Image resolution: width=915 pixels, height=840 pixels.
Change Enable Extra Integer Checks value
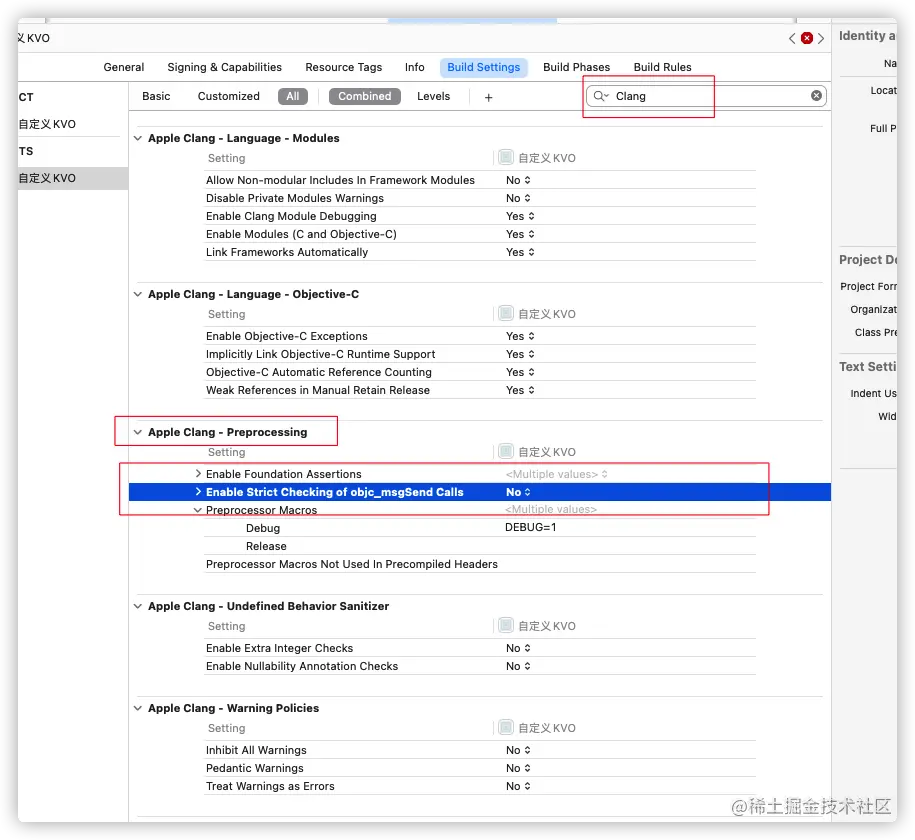(x=518, y=648)
